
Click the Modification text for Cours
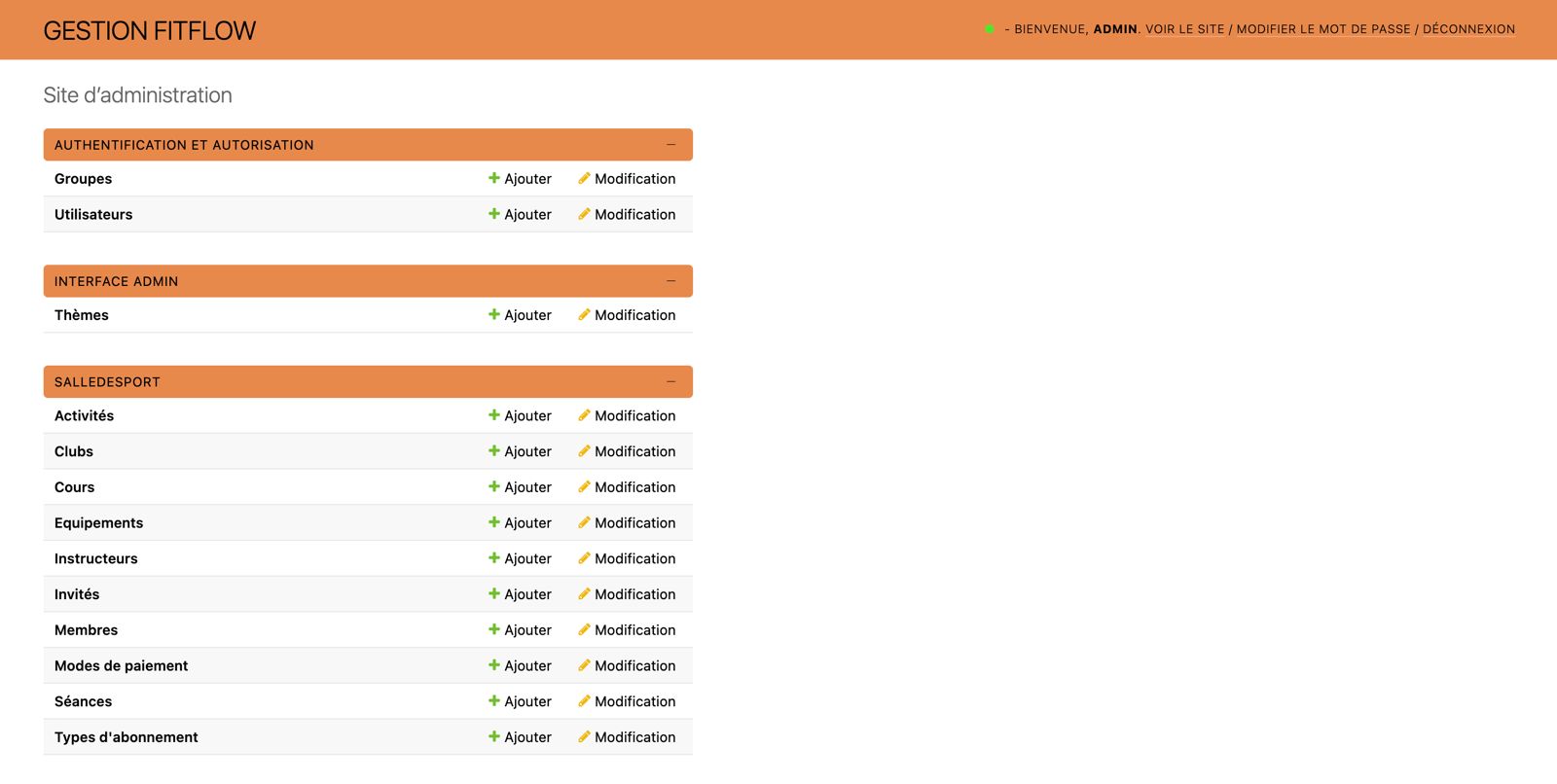coord(634,487)
